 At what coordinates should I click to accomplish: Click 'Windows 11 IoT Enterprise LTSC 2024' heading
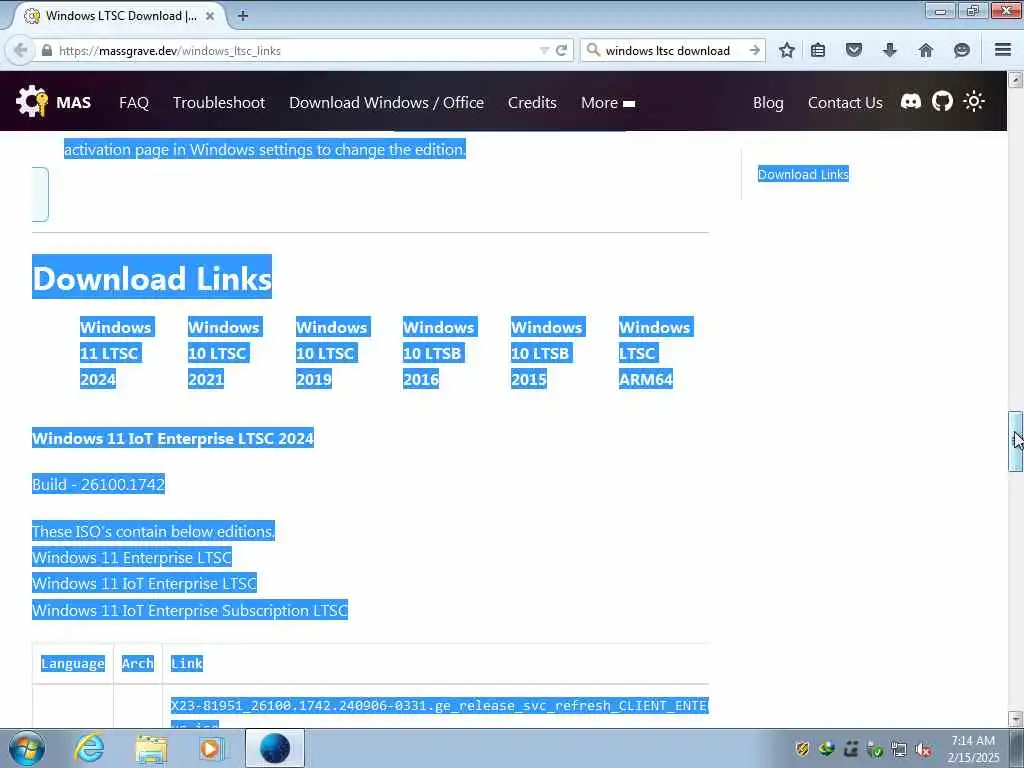173,438
